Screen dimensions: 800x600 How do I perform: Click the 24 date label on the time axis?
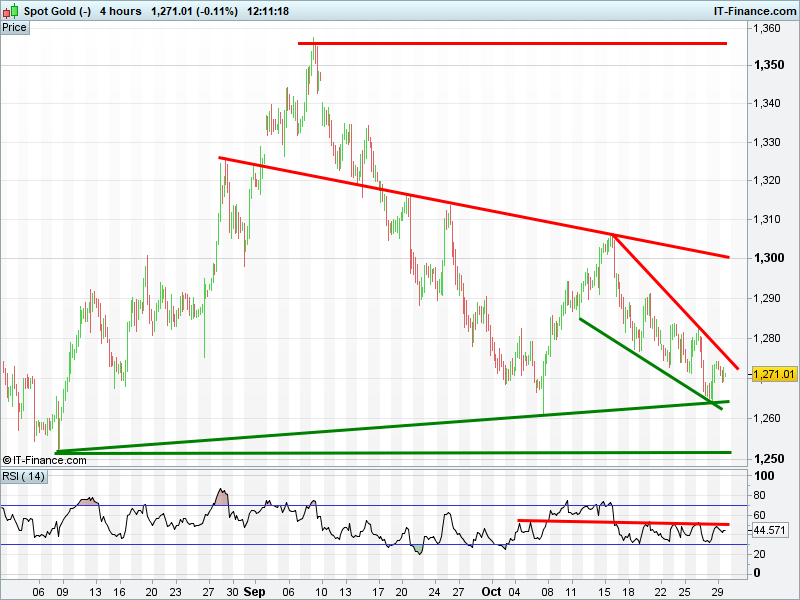pyautogui.click(x=434, y=592)
